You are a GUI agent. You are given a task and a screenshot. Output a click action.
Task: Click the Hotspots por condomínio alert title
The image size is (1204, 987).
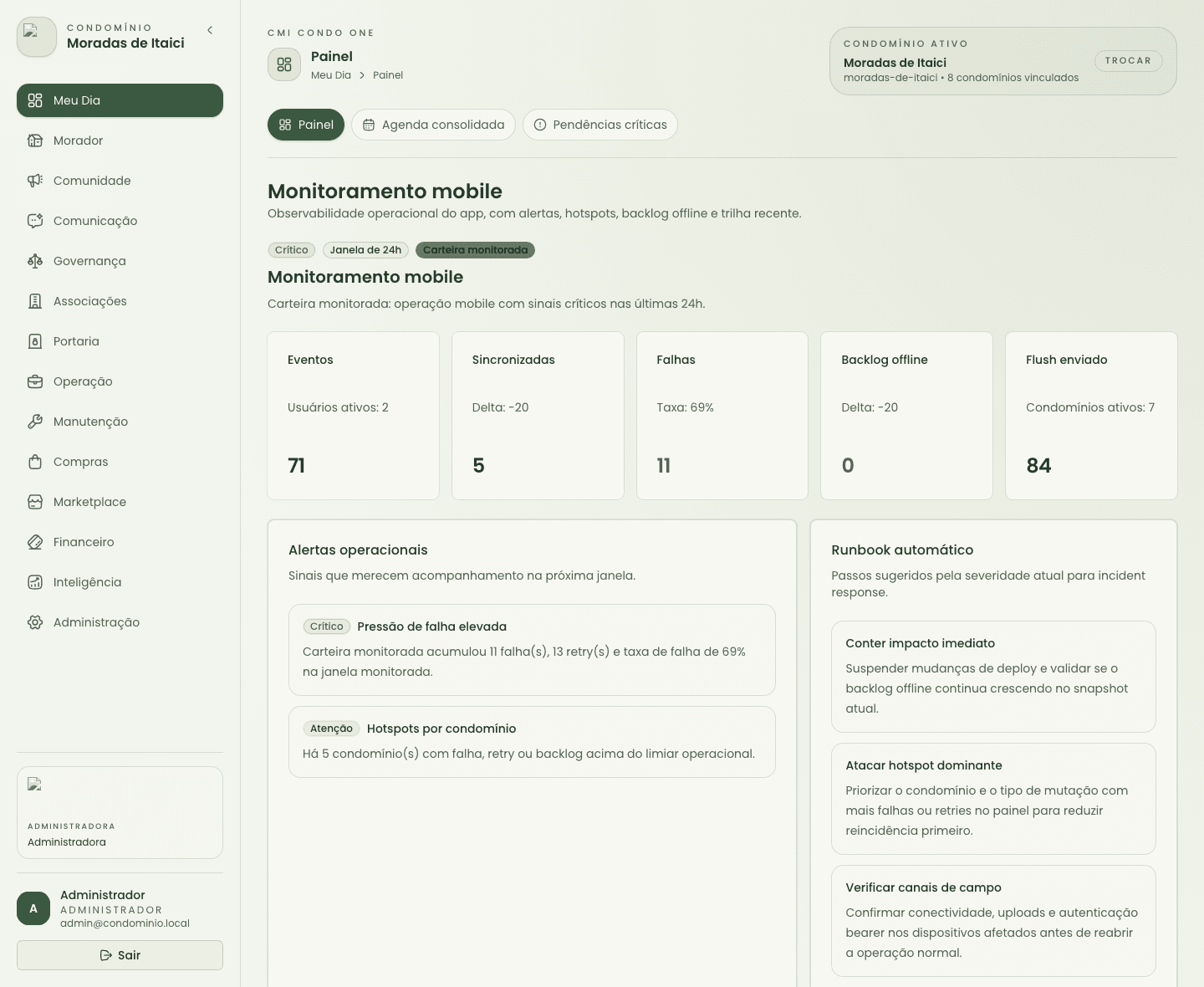click(x=441, y=729)
